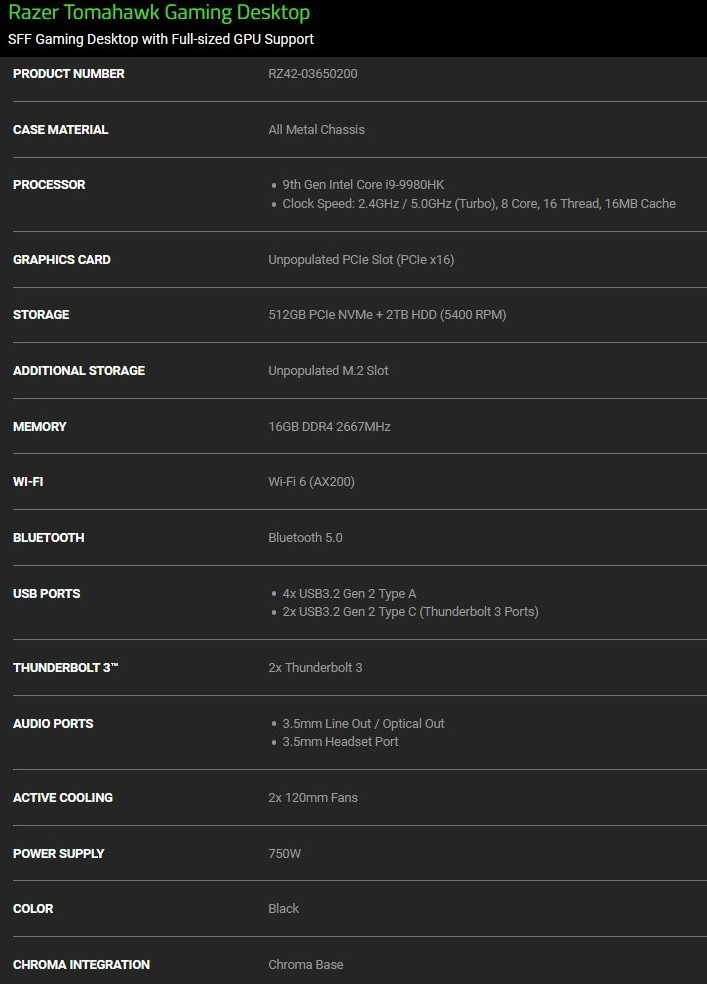Screen dimensions: 707x984
Task: Select the product number RZ42-03650200
Action: tap(313, 74)
